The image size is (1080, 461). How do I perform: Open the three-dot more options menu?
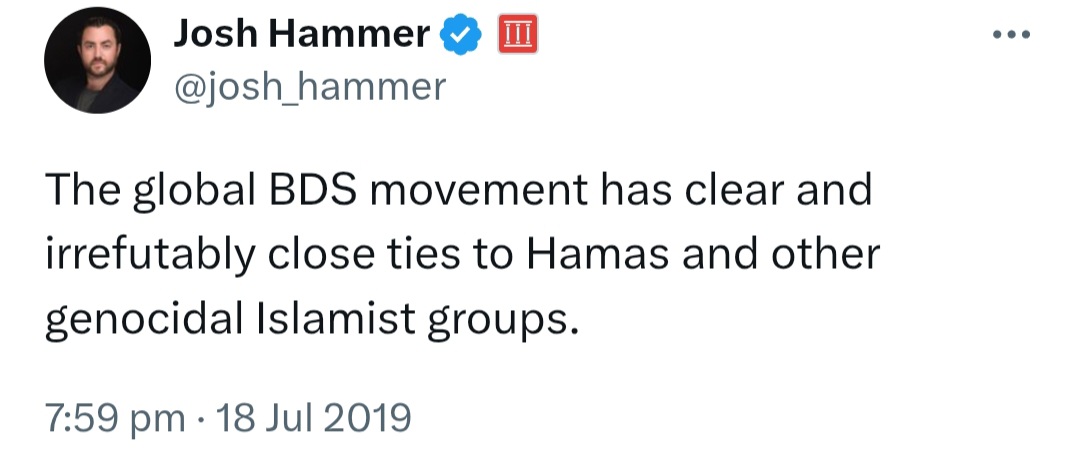[1012, 34]
